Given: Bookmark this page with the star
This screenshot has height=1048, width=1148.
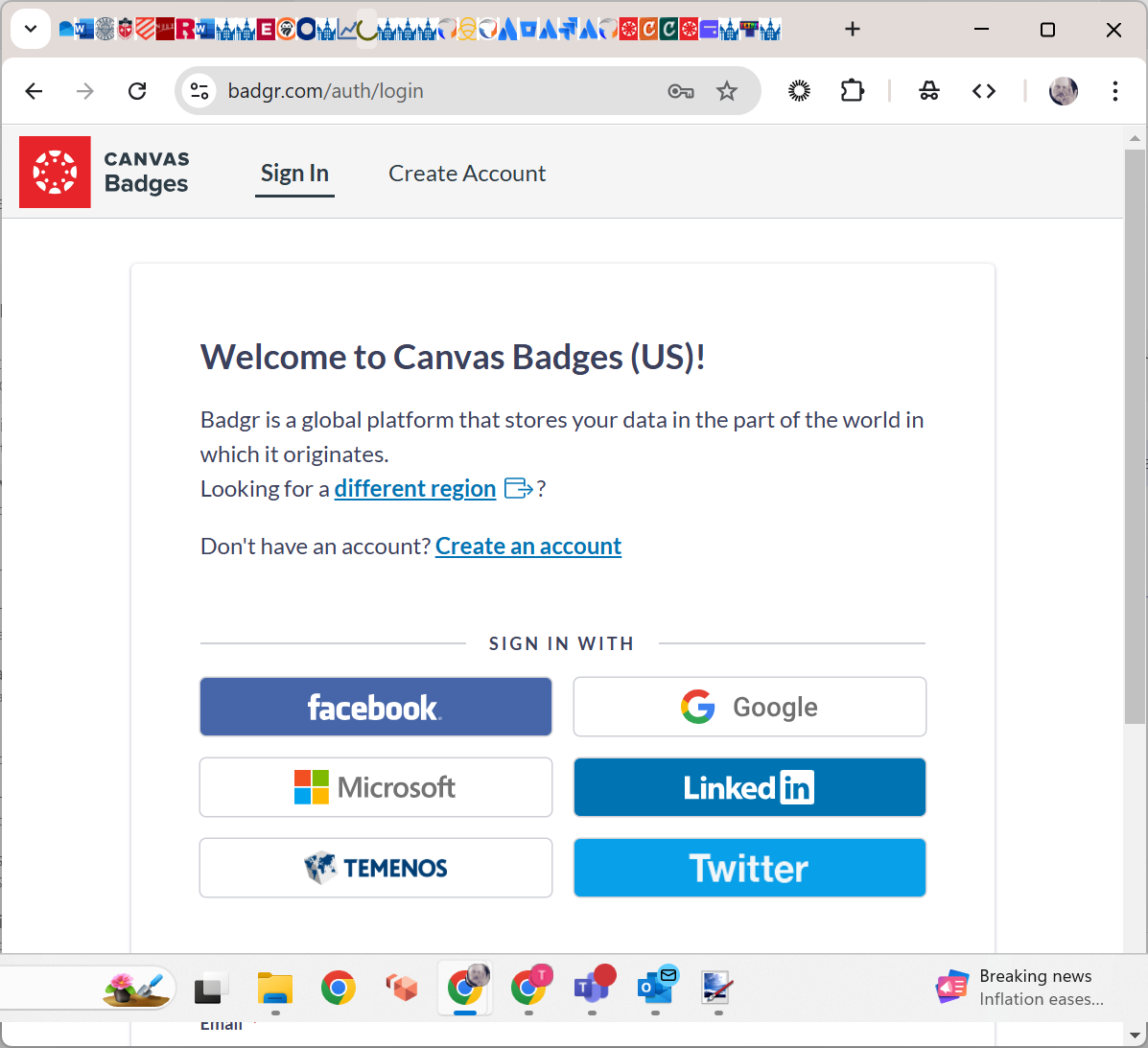Looking at the screenshot, I should coord(726,91).
